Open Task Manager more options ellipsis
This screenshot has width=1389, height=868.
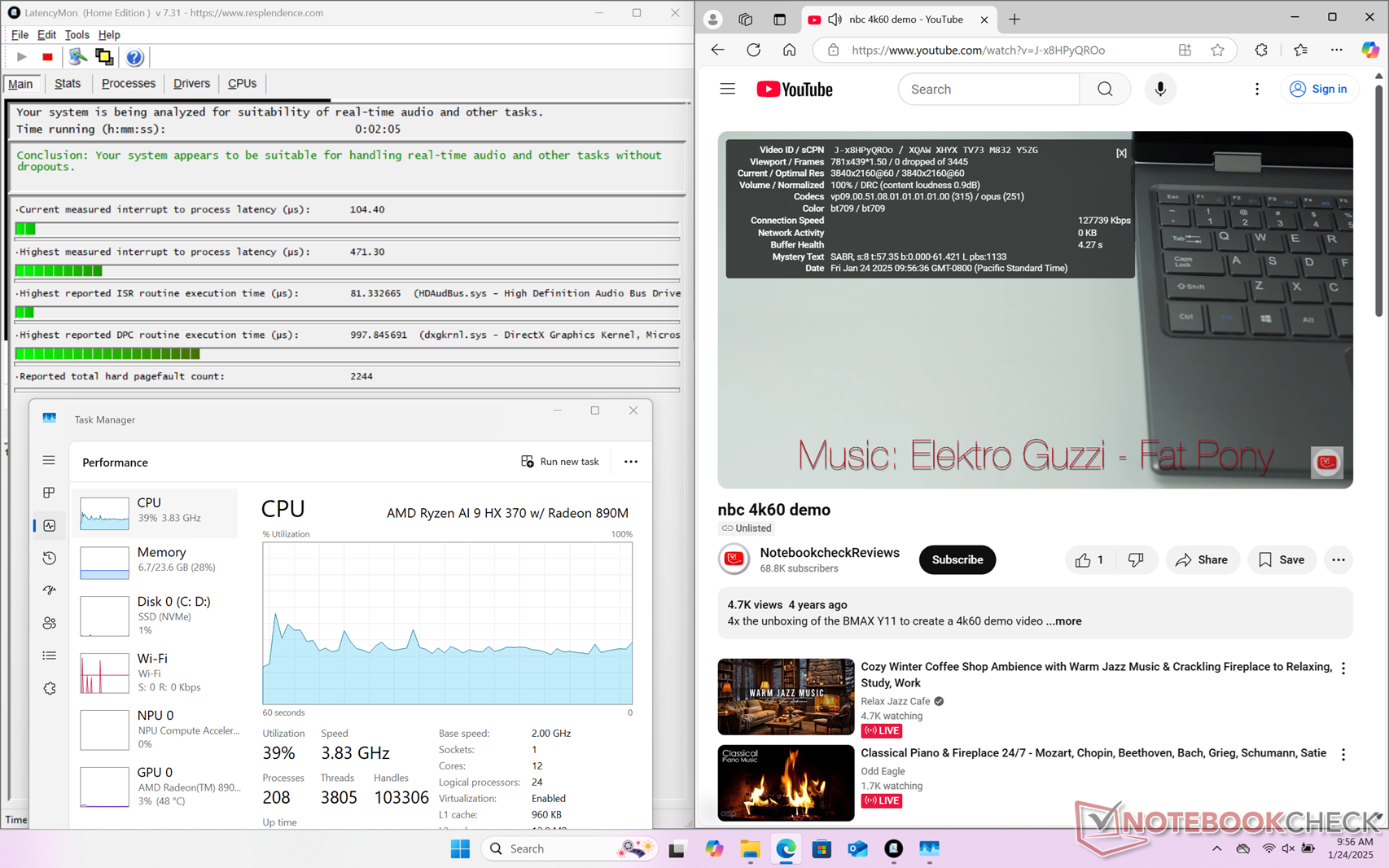click(x=631, y=462)
